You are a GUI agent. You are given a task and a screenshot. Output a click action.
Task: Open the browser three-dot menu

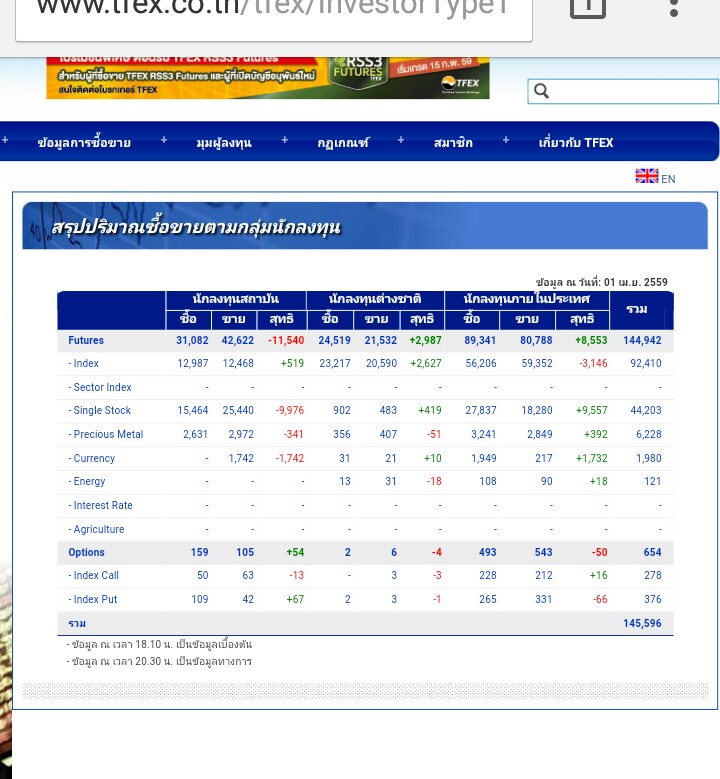[674, 8]
